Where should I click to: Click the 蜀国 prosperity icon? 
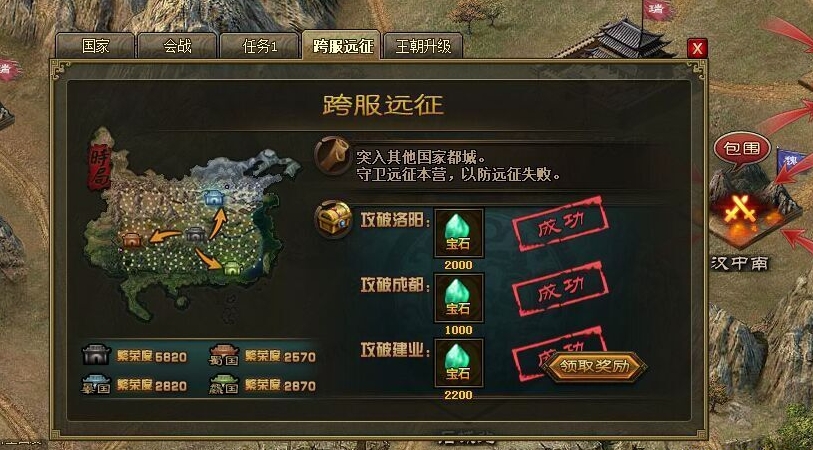(x=223, y=356)
